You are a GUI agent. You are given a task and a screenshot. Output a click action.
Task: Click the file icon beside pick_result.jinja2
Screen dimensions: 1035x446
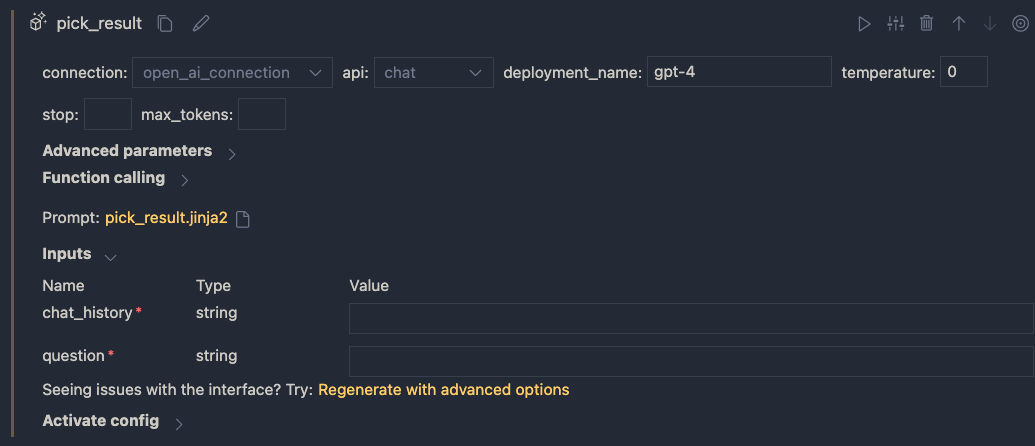click(242, 219)
